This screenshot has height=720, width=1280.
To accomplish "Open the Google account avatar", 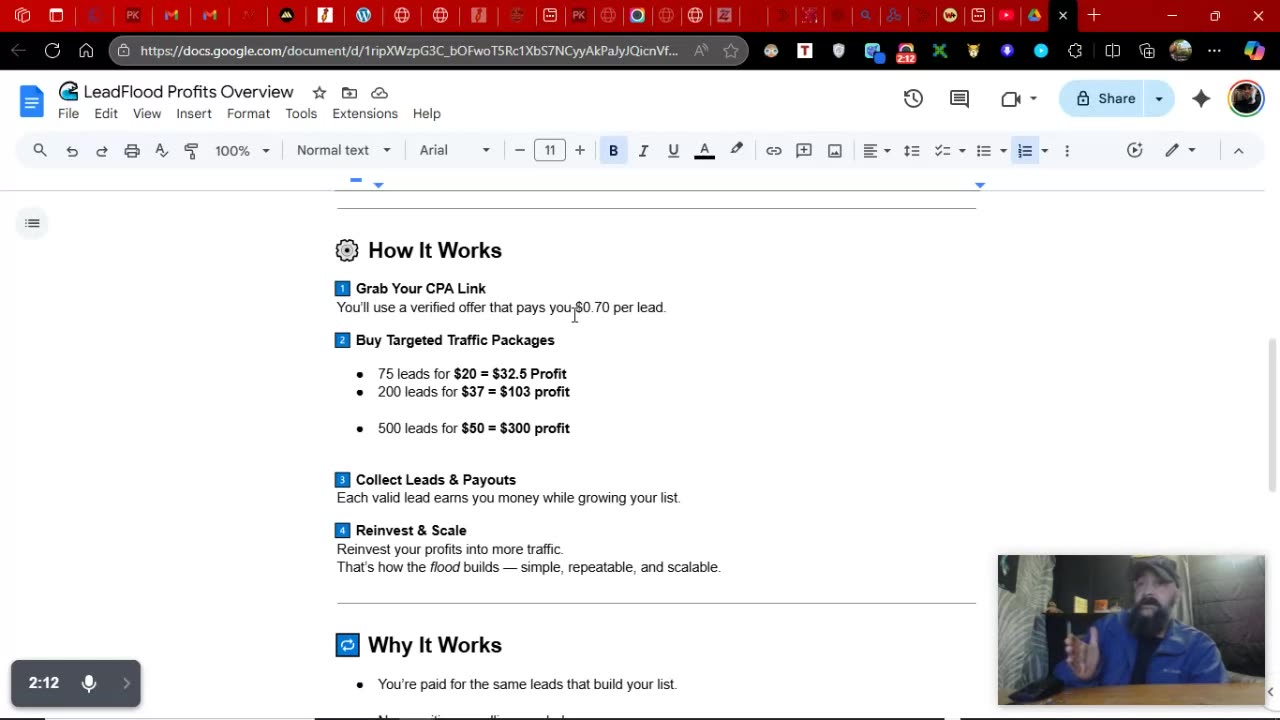I will 1246,98.
